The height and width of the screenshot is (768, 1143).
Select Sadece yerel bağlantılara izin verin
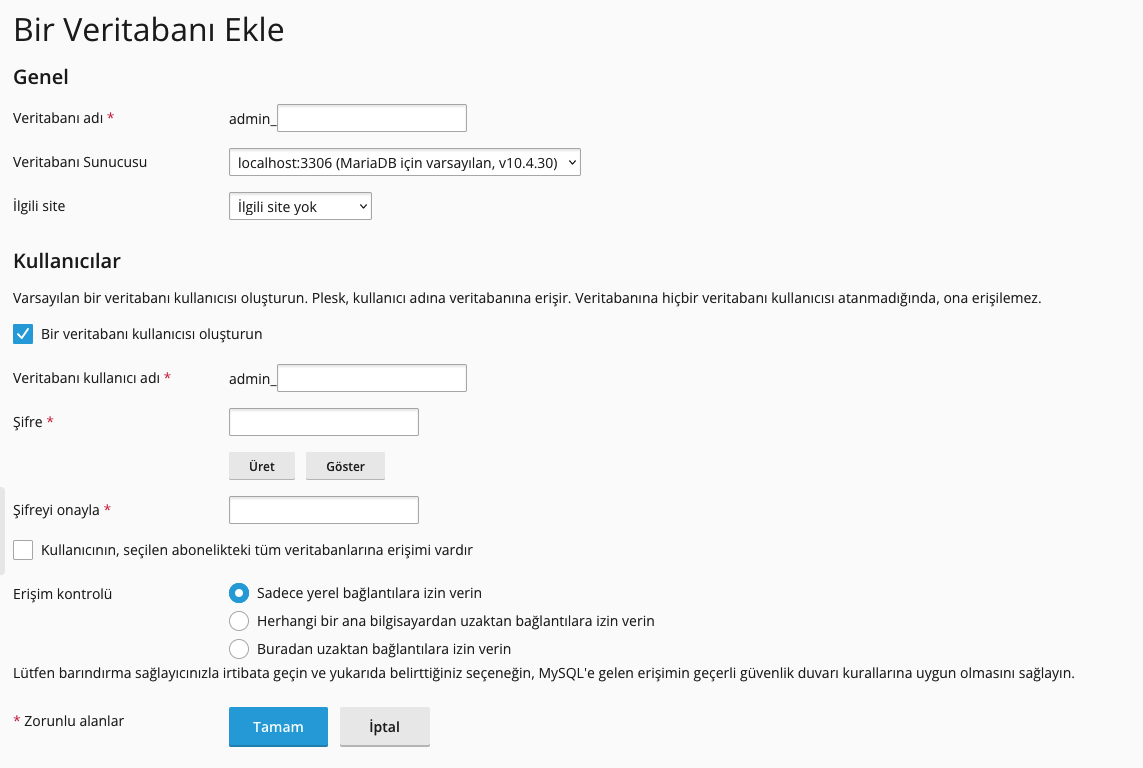239,593
